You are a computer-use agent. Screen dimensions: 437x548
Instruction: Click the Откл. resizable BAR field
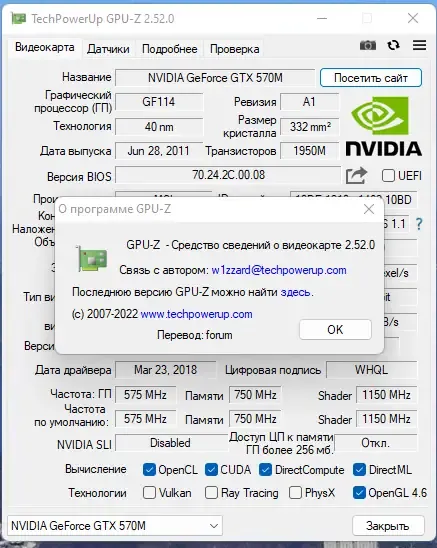pyautogui.click(x=375, y=443)
